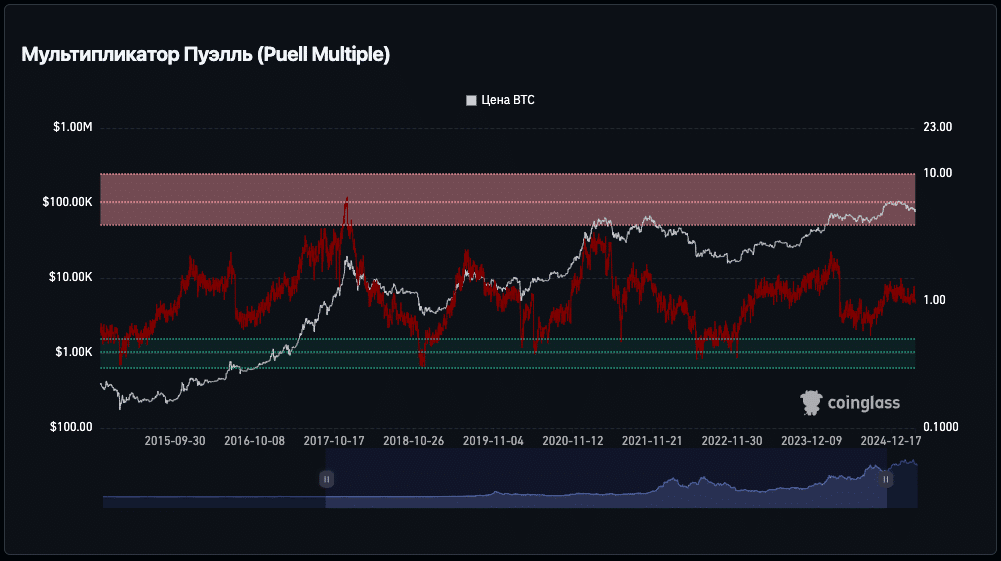This screenshot has height=561, width=1001.
Task: Click the $100.00K left axis label
Action: (68, 202)
